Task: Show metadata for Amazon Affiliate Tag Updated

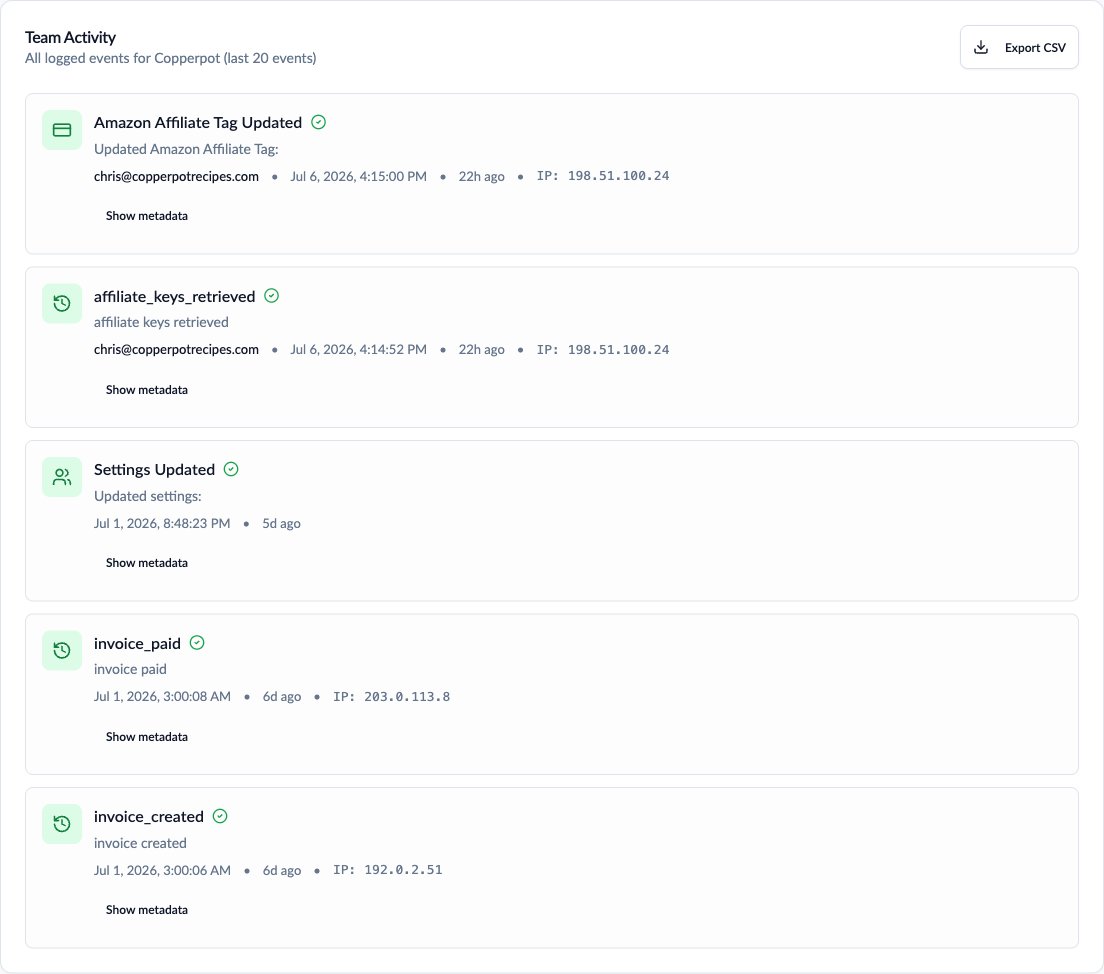Action: (146, 216)
